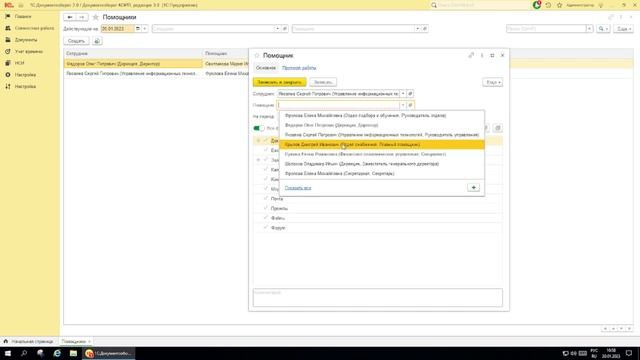Viewport: 640px width, 360px height.
Task: Click the Создать button in the list
Action: pyautogui.click(x=76, y=41)
